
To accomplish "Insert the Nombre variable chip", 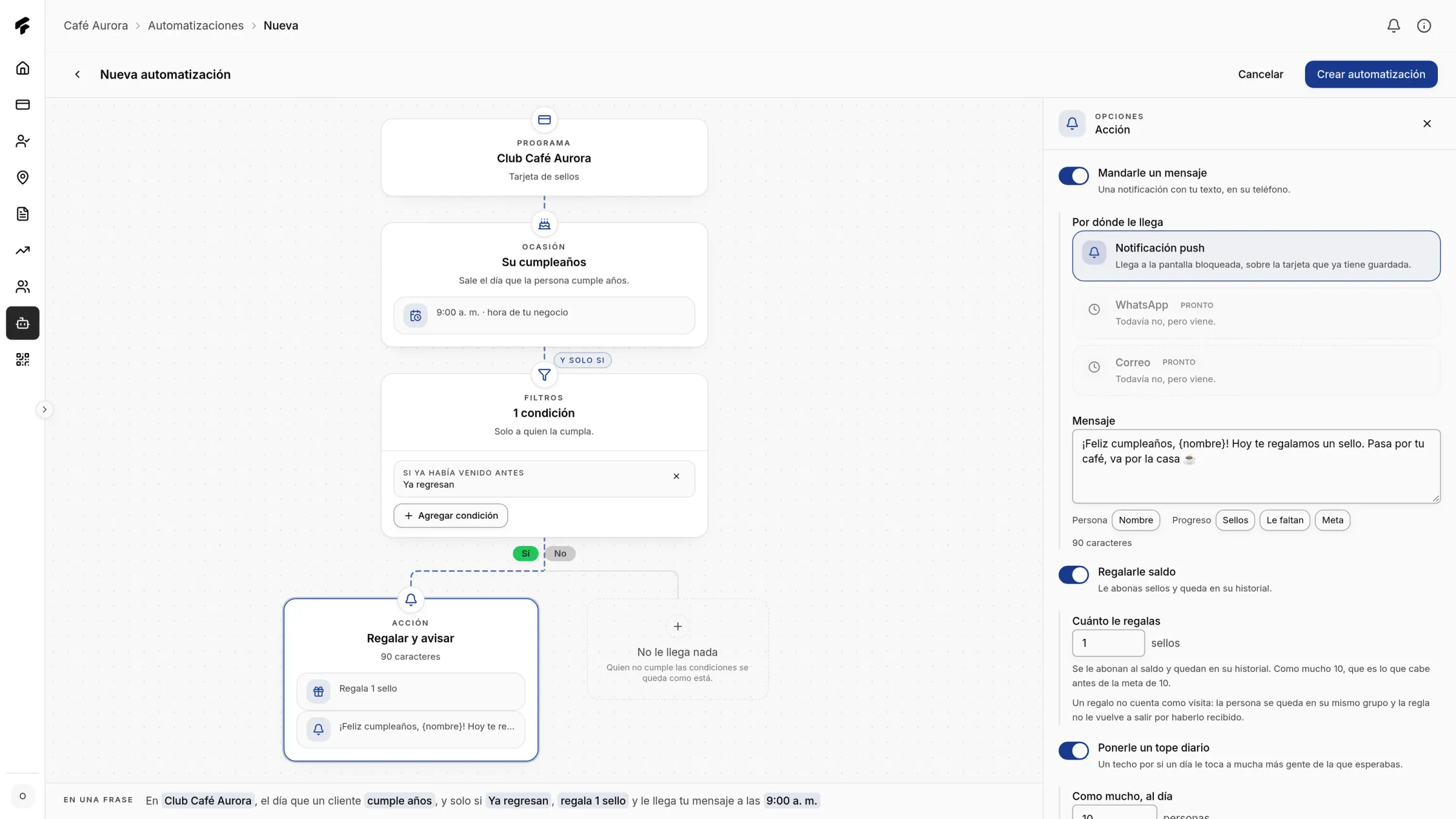I will 1136,520.
